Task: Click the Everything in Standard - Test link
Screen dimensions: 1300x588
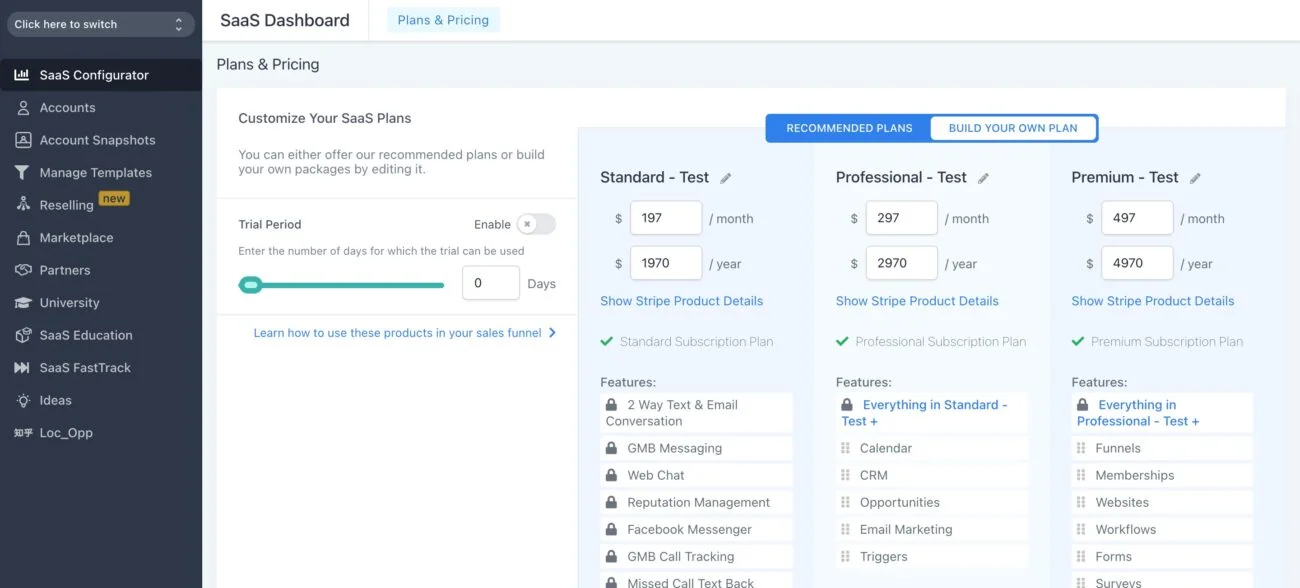Action: (930, 412)
